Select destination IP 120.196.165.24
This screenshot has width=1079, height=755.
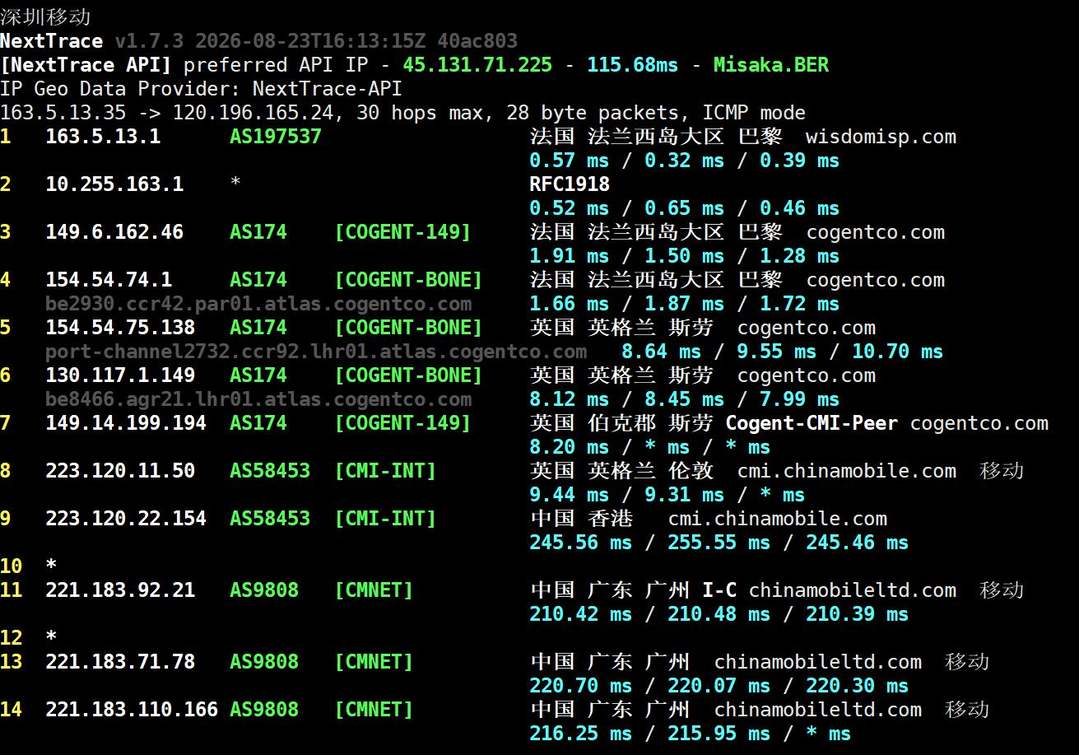tap(253, 112)
